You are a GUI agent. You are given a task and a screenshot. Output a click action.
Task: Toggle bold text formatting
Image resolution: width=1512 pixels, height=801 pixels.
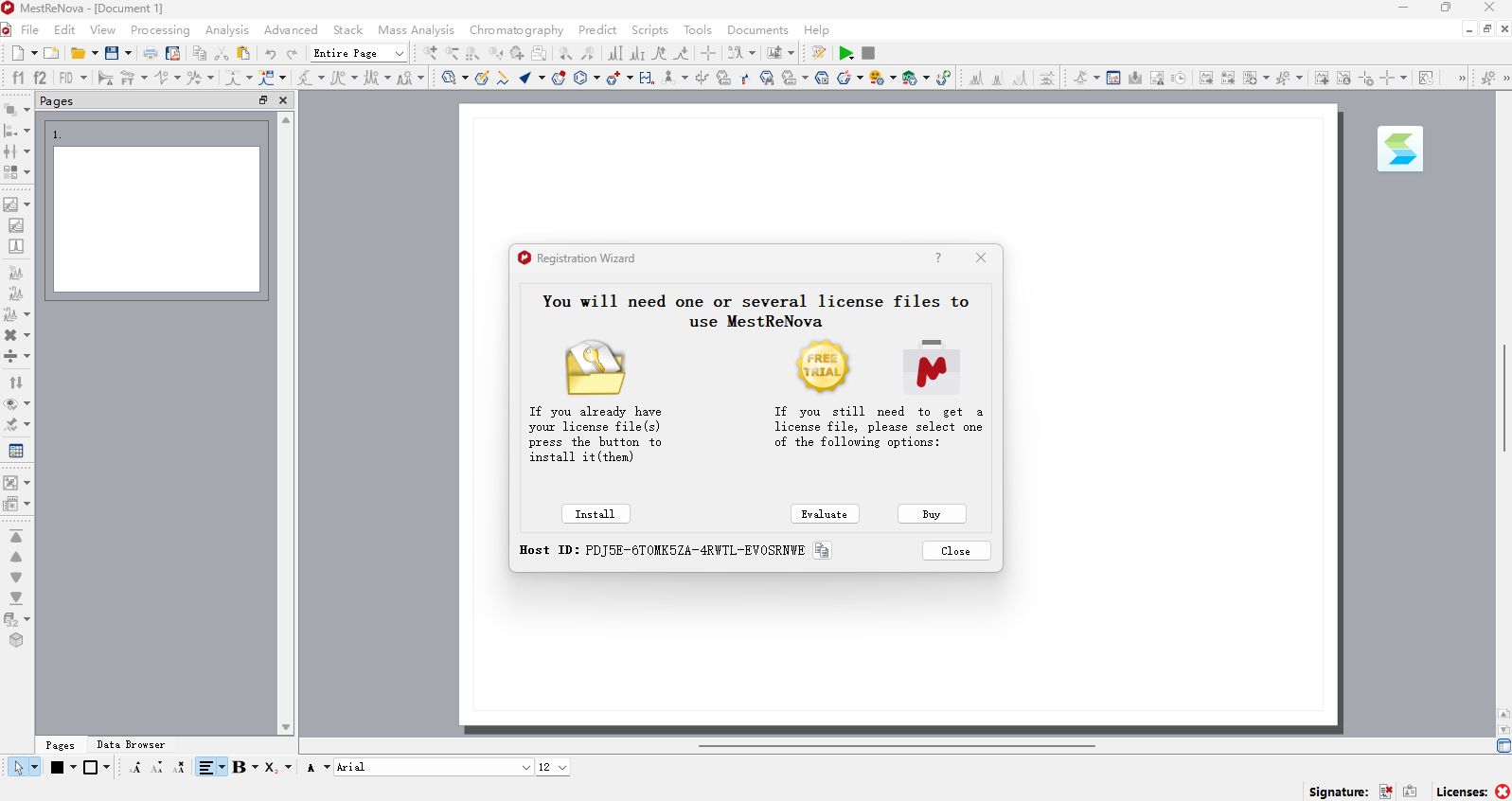coord(239,767)
